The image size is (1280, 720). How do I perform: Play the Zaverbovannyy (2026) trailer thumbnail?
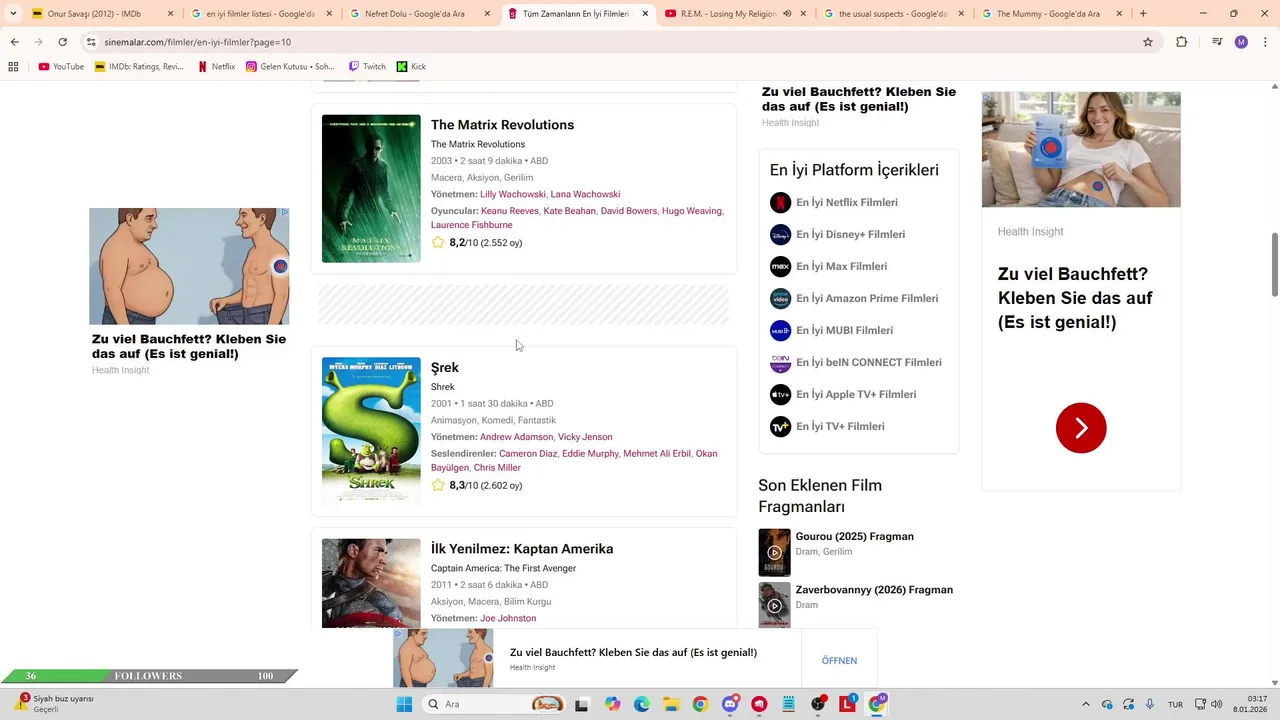coord(774,605)
